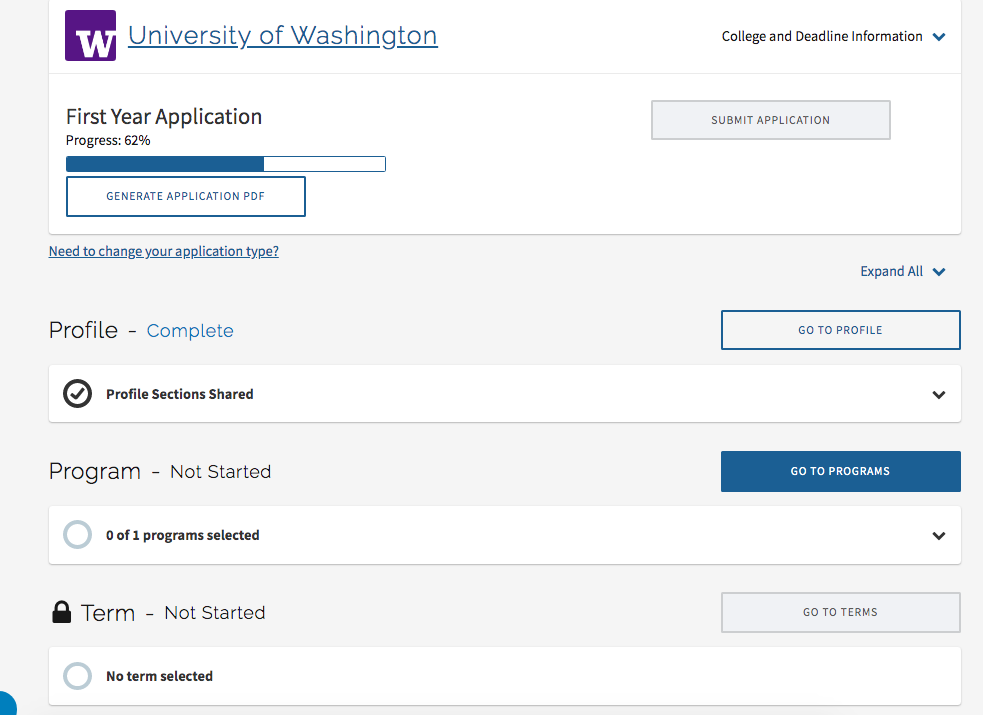Click the lock icon next to Term
This screenshot has width=983, height=715.
click(62, 612)
